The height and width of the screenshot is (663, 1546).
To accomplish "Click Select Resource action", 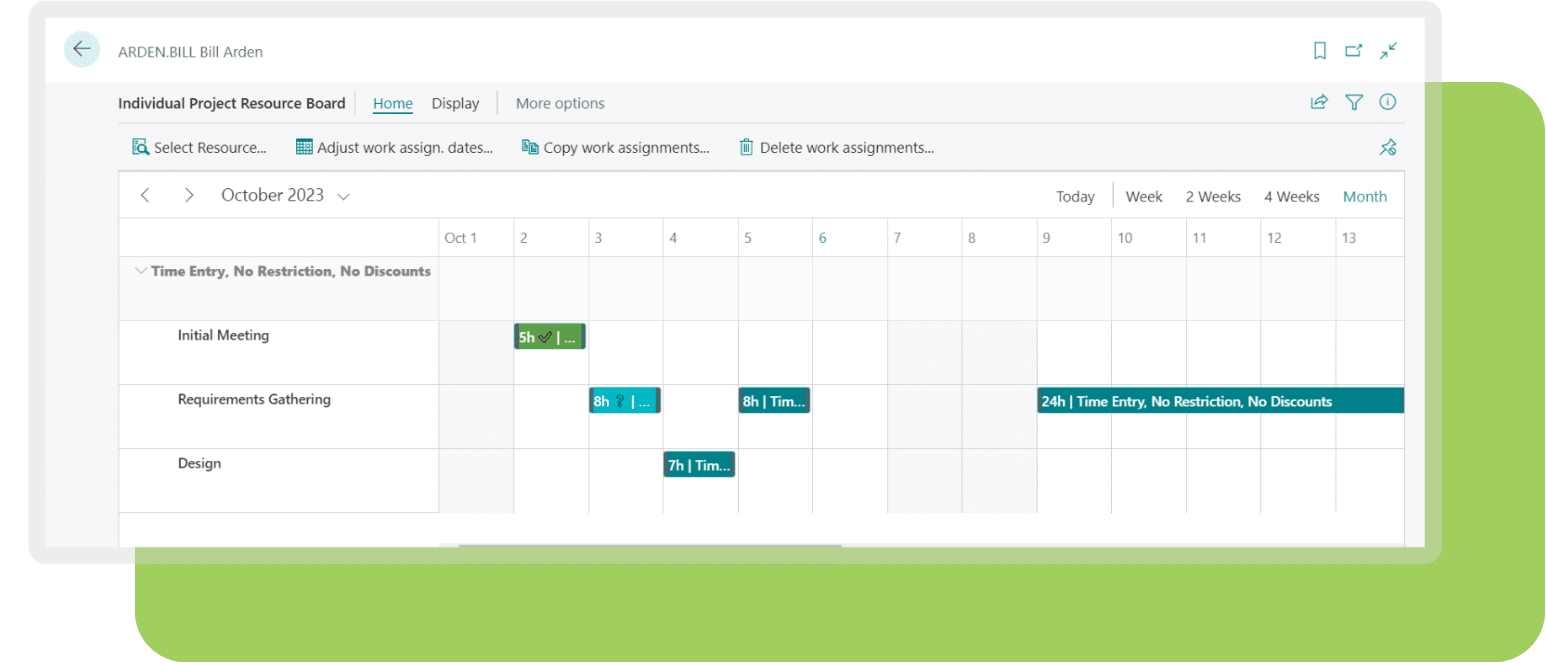I will pos(200,148).
